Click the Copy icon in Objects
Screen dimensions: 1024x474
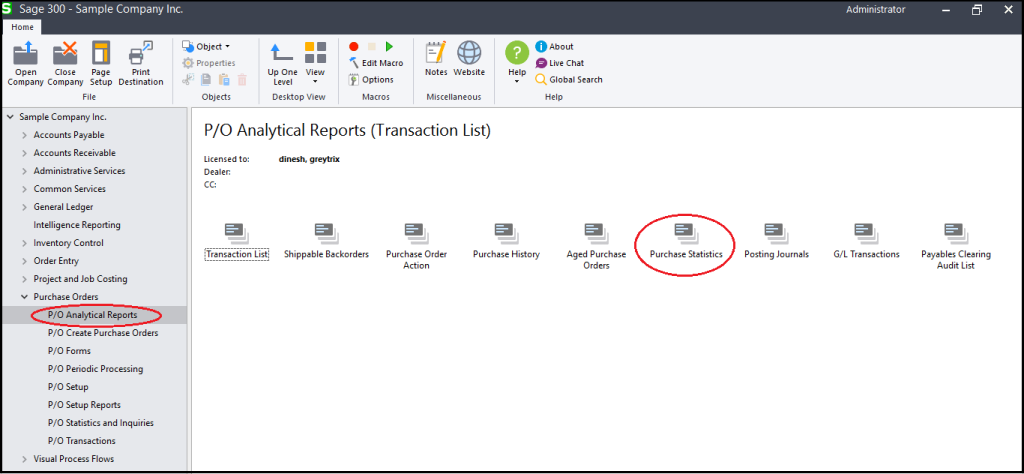pos(206,80)
